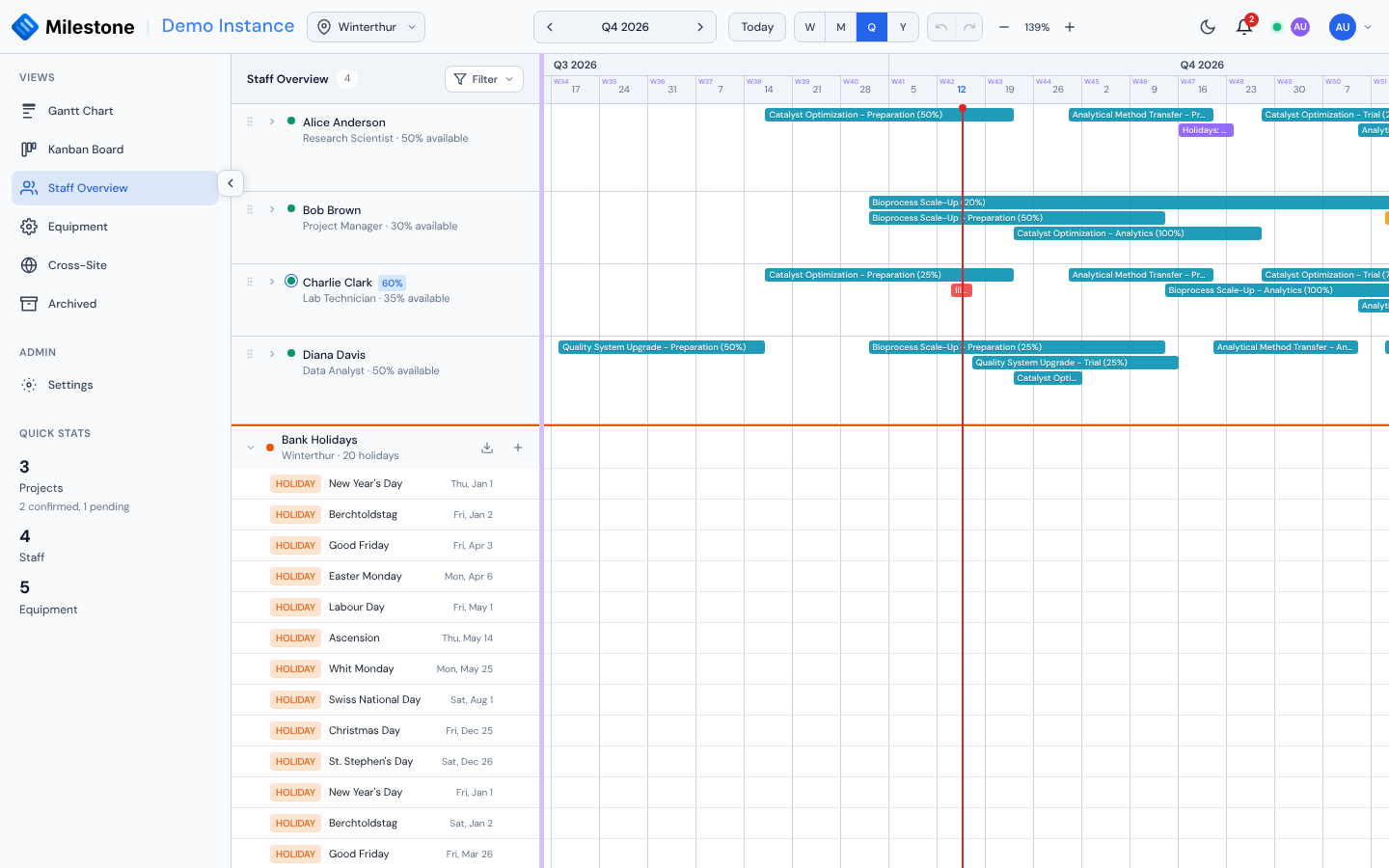Image resolution: width=1389 pixels, height=868 pixels.
Task: Expand Bob Brown's row
Action: click(x=272, y=209)
